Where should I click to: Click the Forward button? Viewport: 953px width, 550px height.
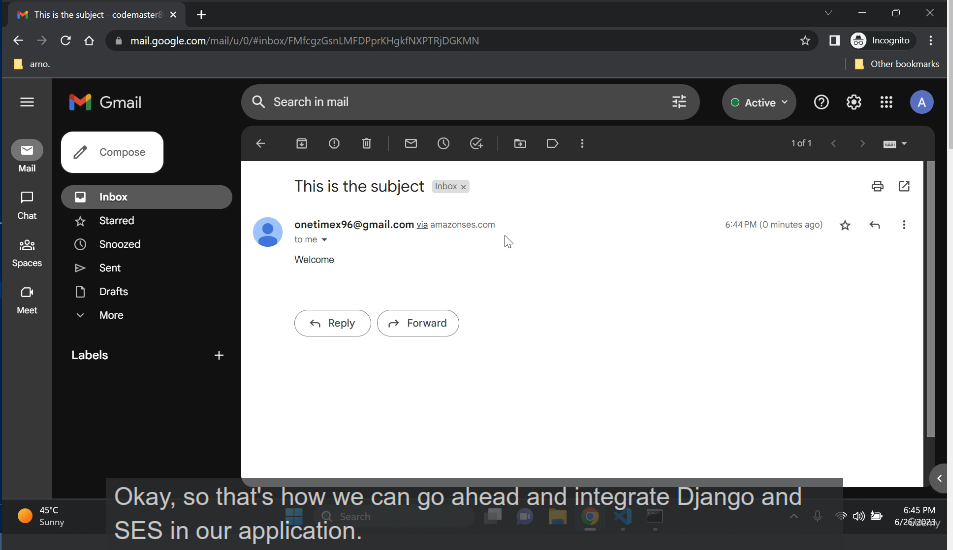tap(418, 323)
